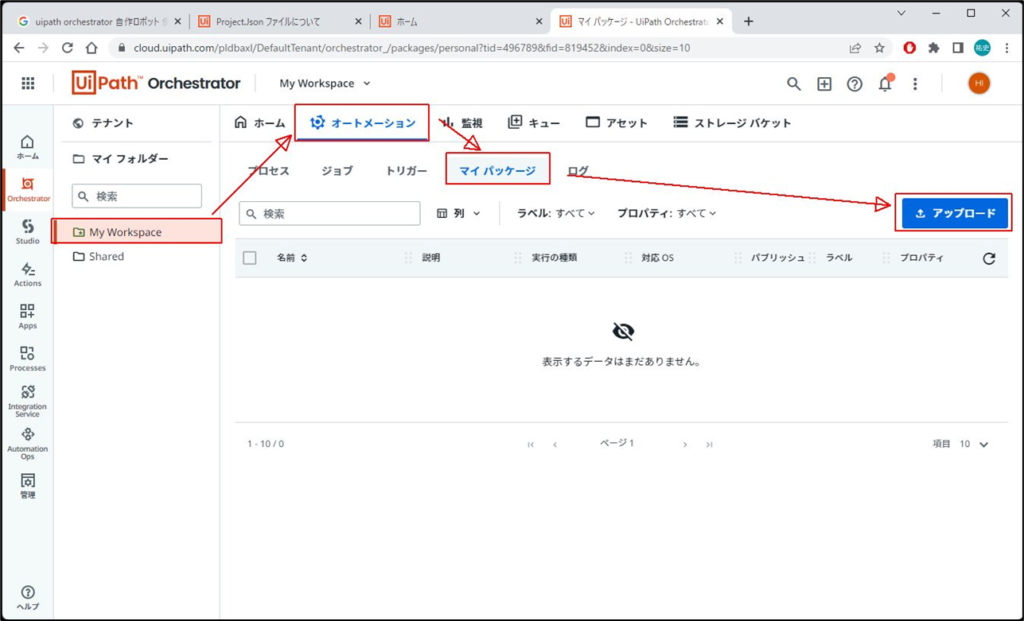1024x621 pixels.
Task: Switch to the 監視 tab
Action: click(462, 123)
